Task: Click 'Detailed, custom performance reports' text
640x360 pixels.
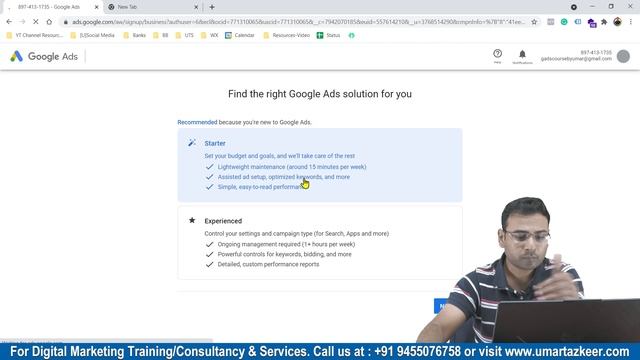Action: 268,264
